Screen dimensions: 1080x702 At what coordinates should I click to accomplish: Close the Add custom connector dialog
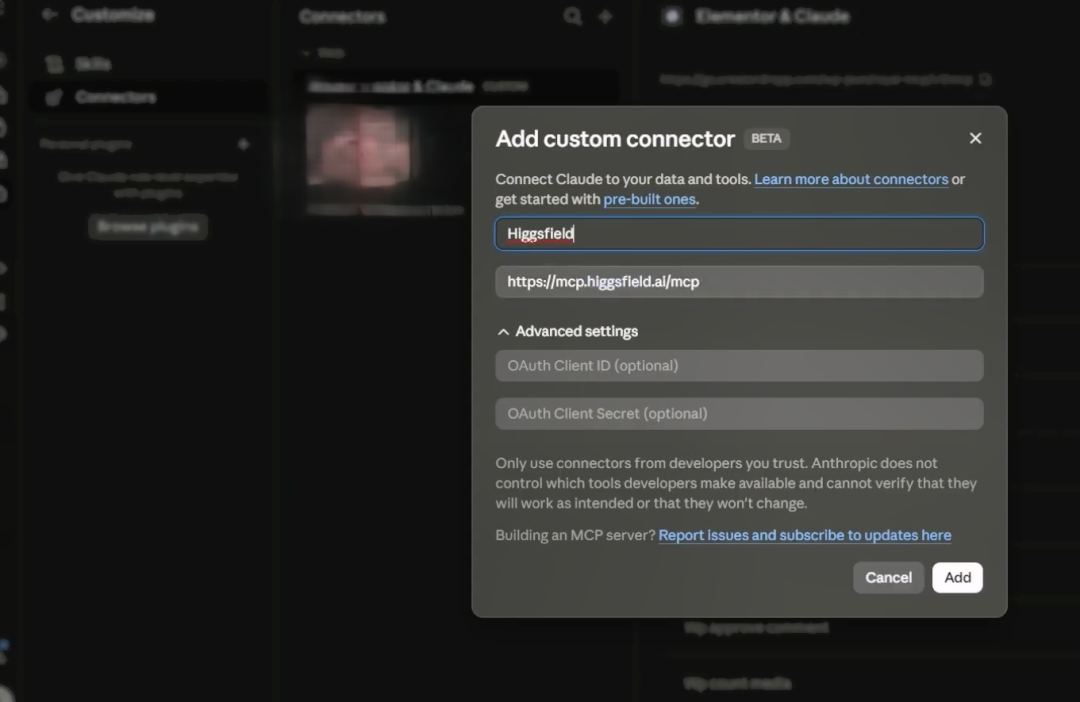(975, 138)
